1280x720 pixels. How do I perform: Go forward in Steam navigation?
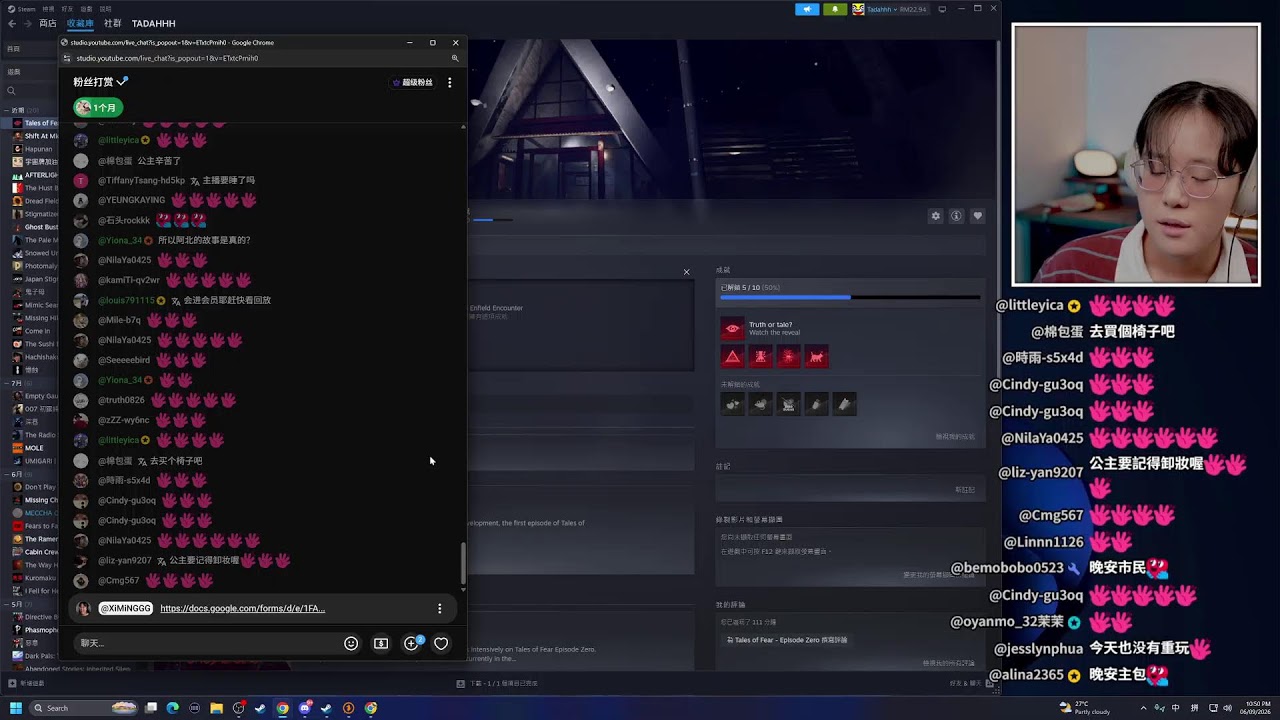tap(26, 23)
